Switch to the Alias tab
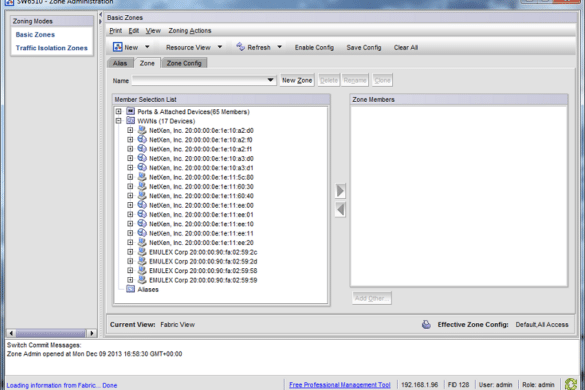 point(120,63)
